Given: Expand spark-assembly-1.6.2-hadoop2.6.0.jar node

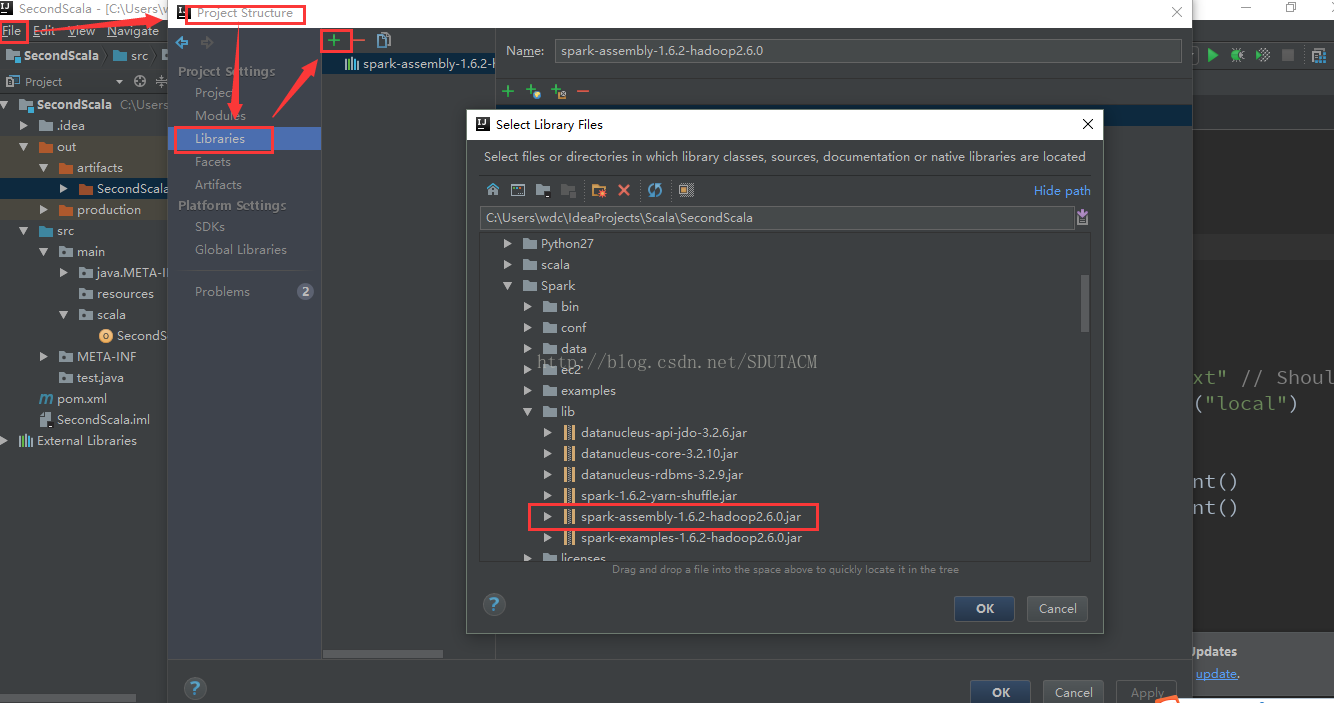Looking at the screenshot, I should [547, 517].
